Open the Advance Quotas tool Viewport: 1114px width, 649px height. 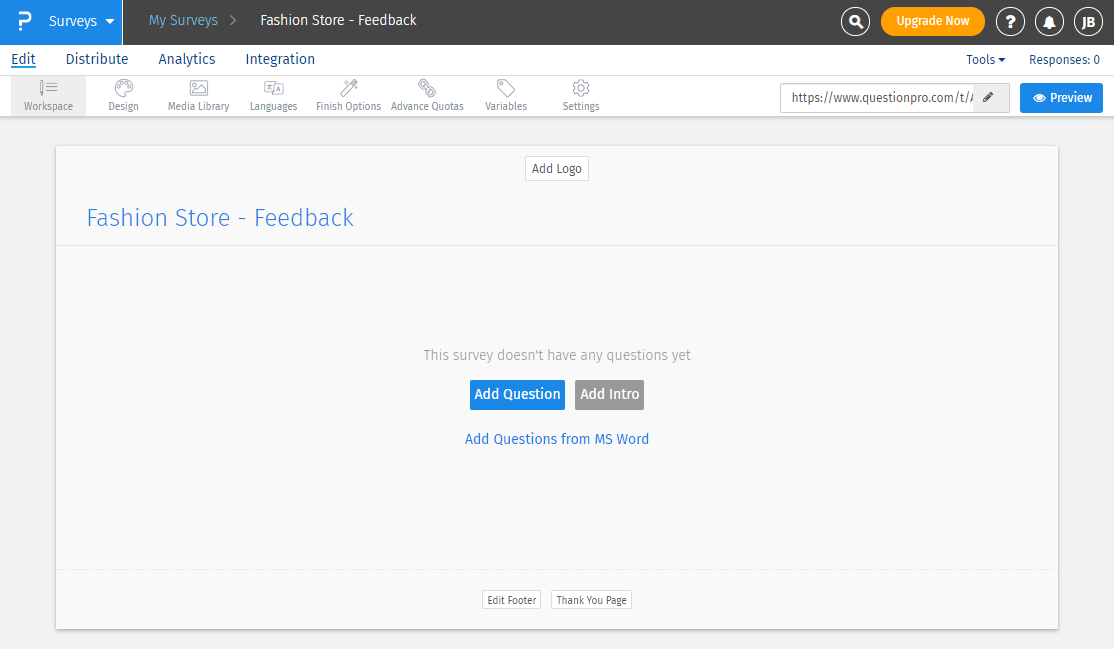pyautogui.click(x=427, y=95)
